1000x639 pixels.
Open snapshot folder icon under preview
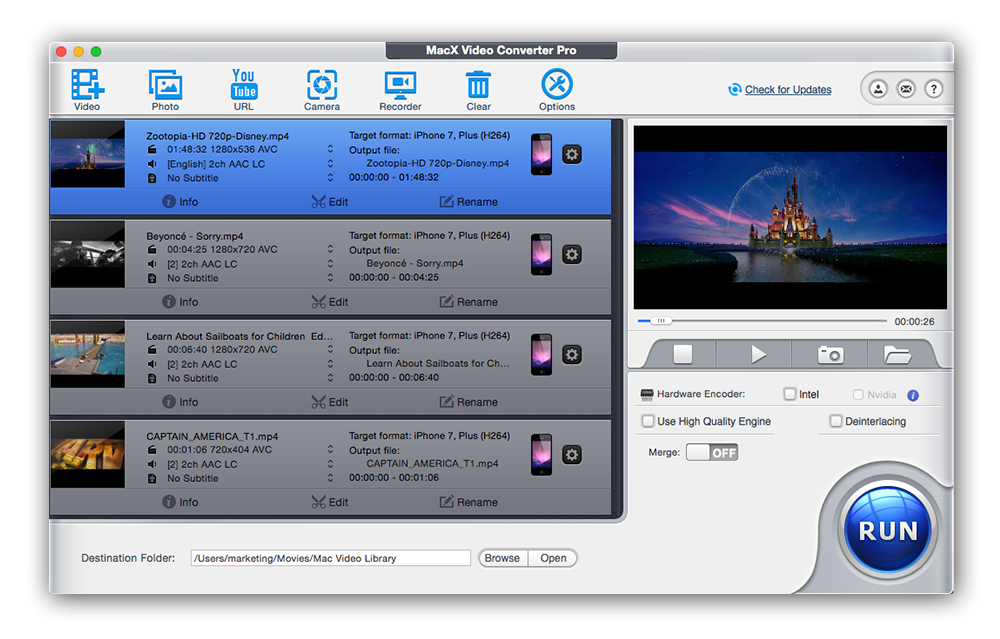[897, 354]
